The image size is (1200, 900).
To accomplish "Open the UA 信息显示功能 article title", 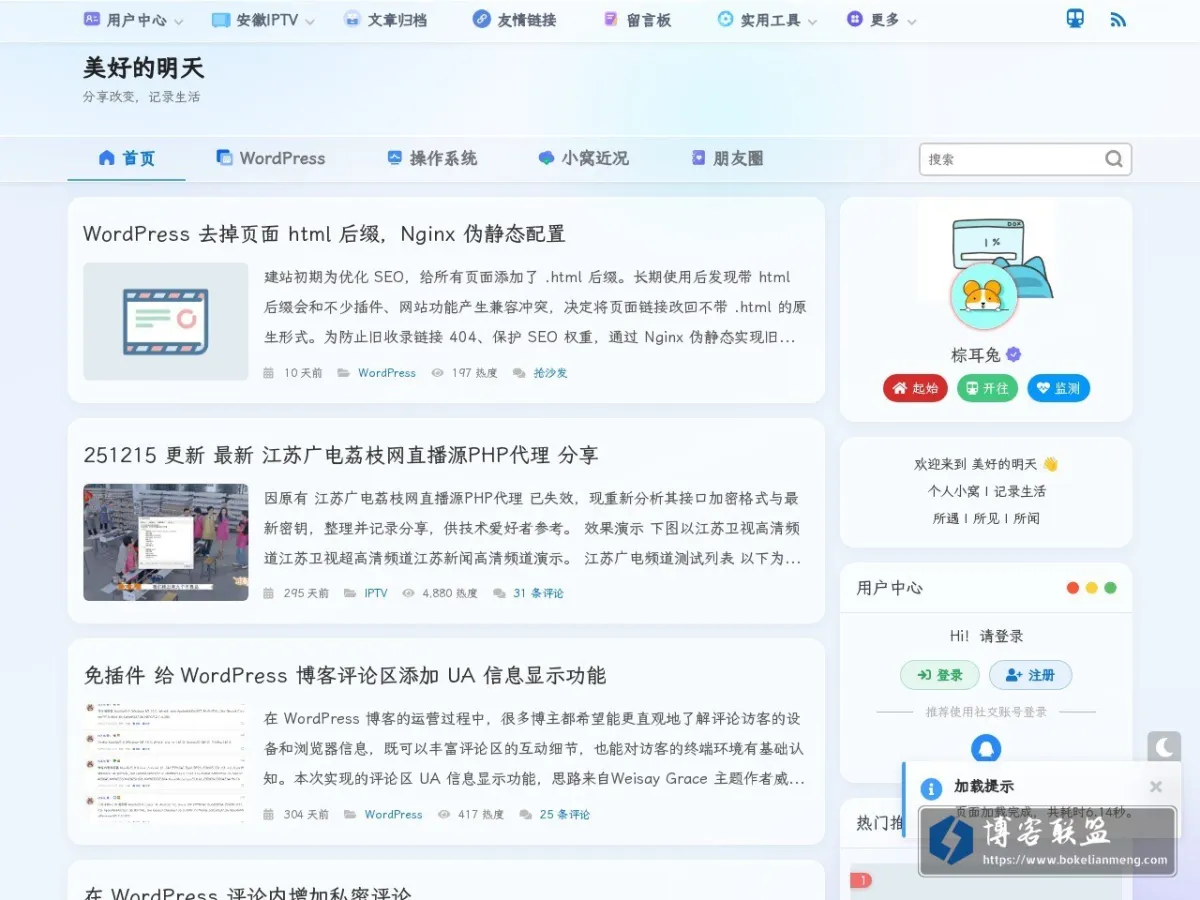I will pos(345,676).
